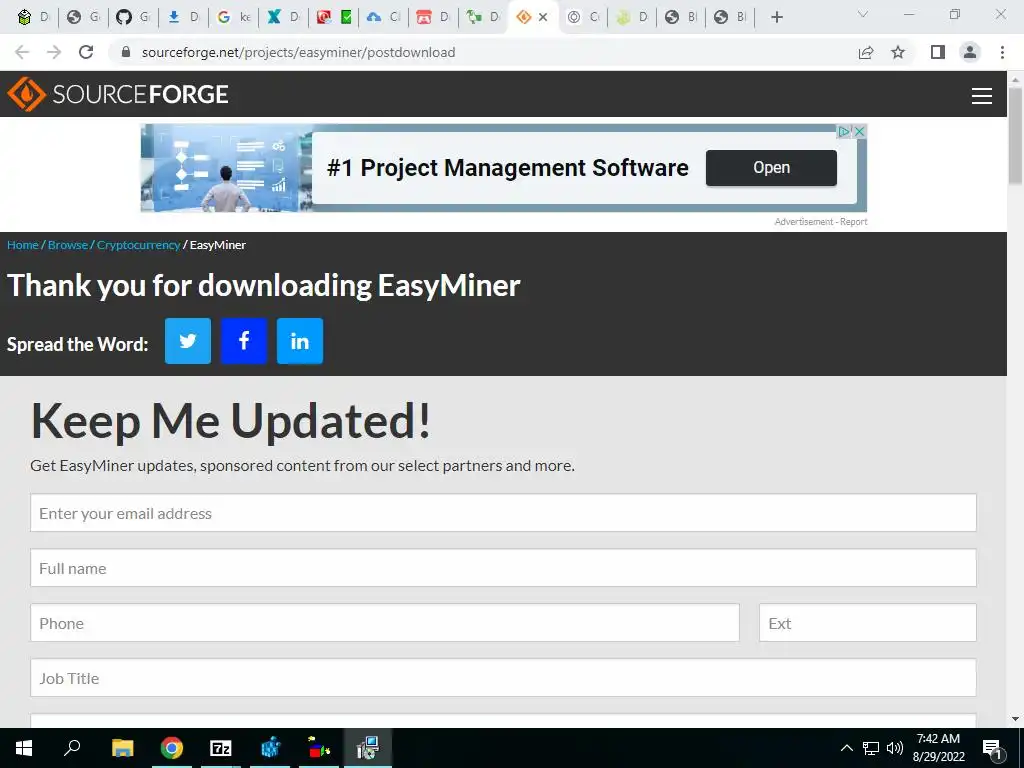1024x768 pixels.
Task: Click the EasyMiner breadcrumb text
Action: pos(218,245)
